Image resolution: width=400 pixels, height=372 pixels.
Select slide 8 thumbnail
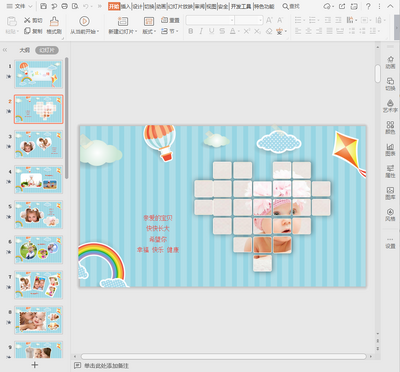38,320
